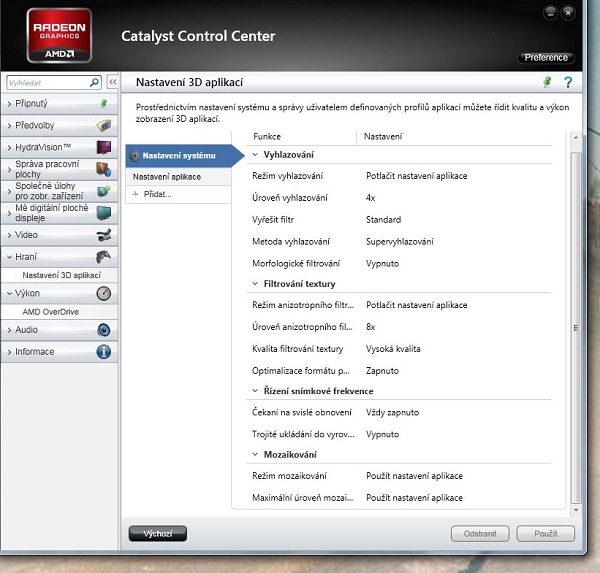Click the green pin icon beside help
The height and width of the screenshot is (573, 600).
click(547, 82)
